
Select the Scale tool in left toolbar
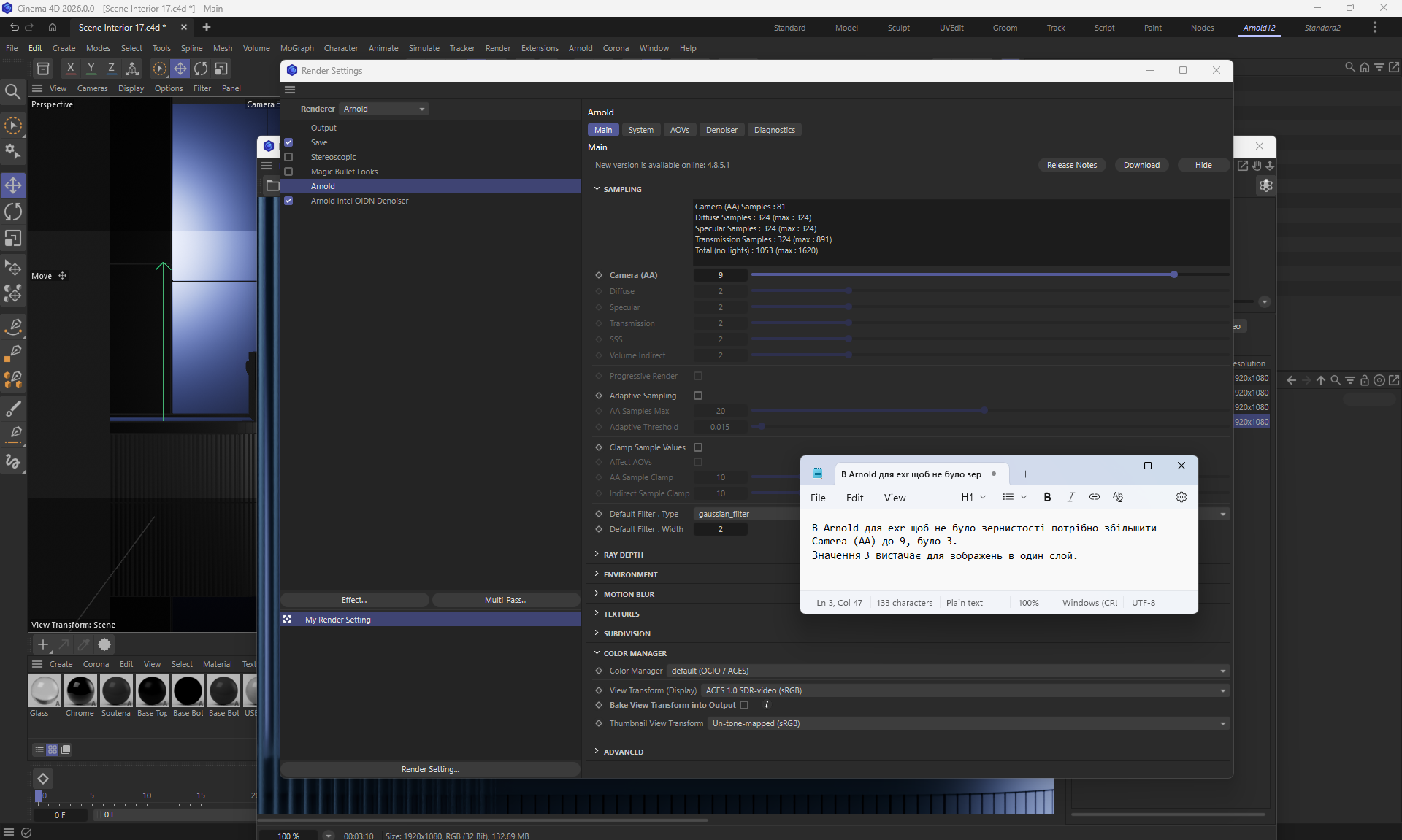point(13,239)
